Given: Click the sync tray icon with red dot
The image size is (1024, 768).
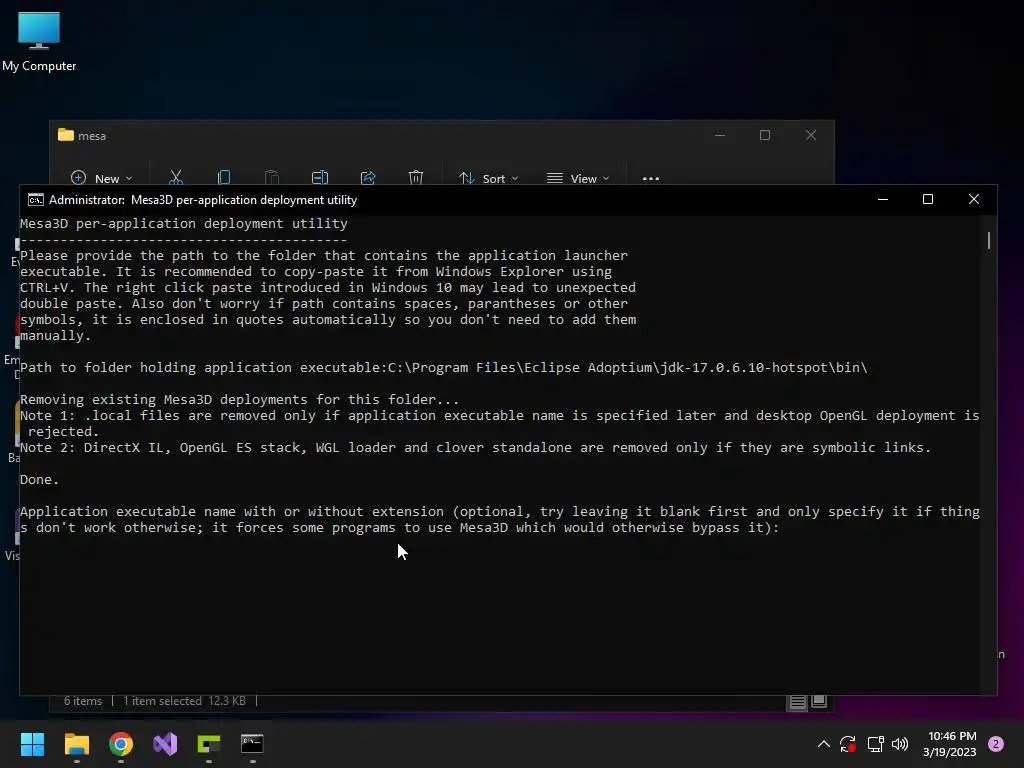Looking at the screenshot, I should 848,744.
